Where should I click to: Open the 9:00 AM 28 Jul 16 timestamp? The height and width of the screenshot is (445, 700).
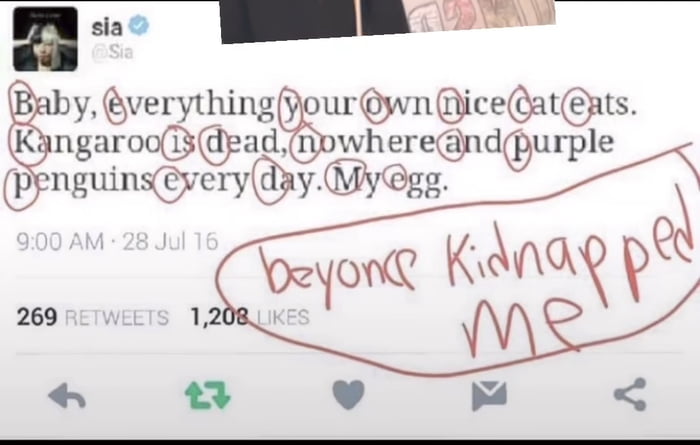(x=117, y=241)
